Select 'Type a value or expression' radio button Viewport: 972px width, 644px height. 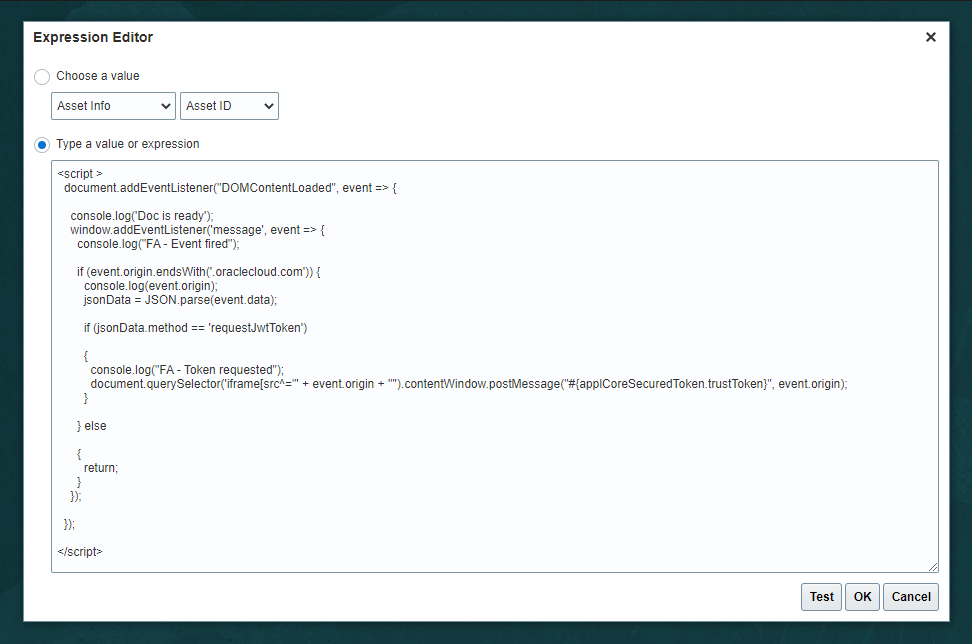pyautogui.click(x=42, y=144)
